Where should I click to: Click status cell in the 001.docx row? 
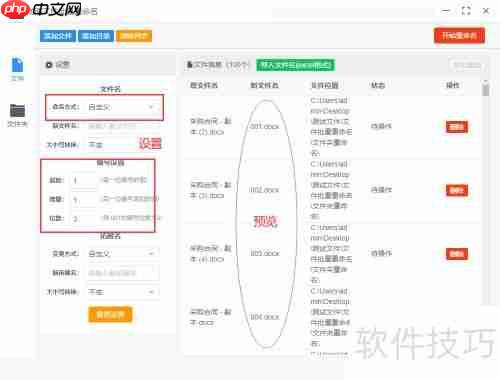pyautogui.click(x=381, y=126)
